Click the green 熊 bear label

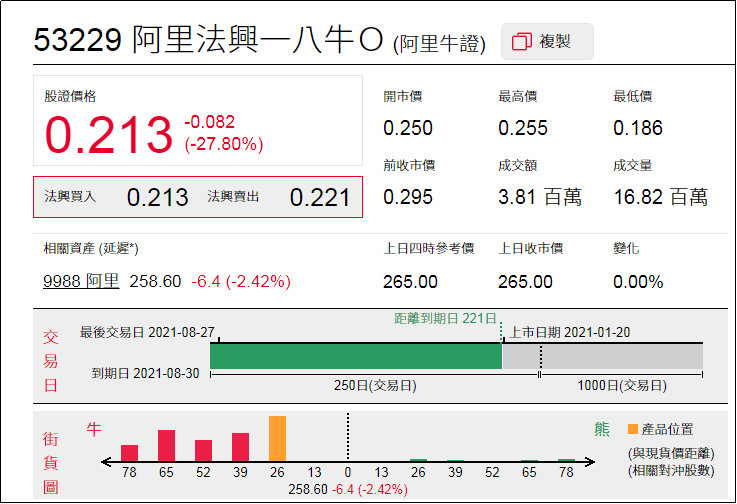coord(602,429)
